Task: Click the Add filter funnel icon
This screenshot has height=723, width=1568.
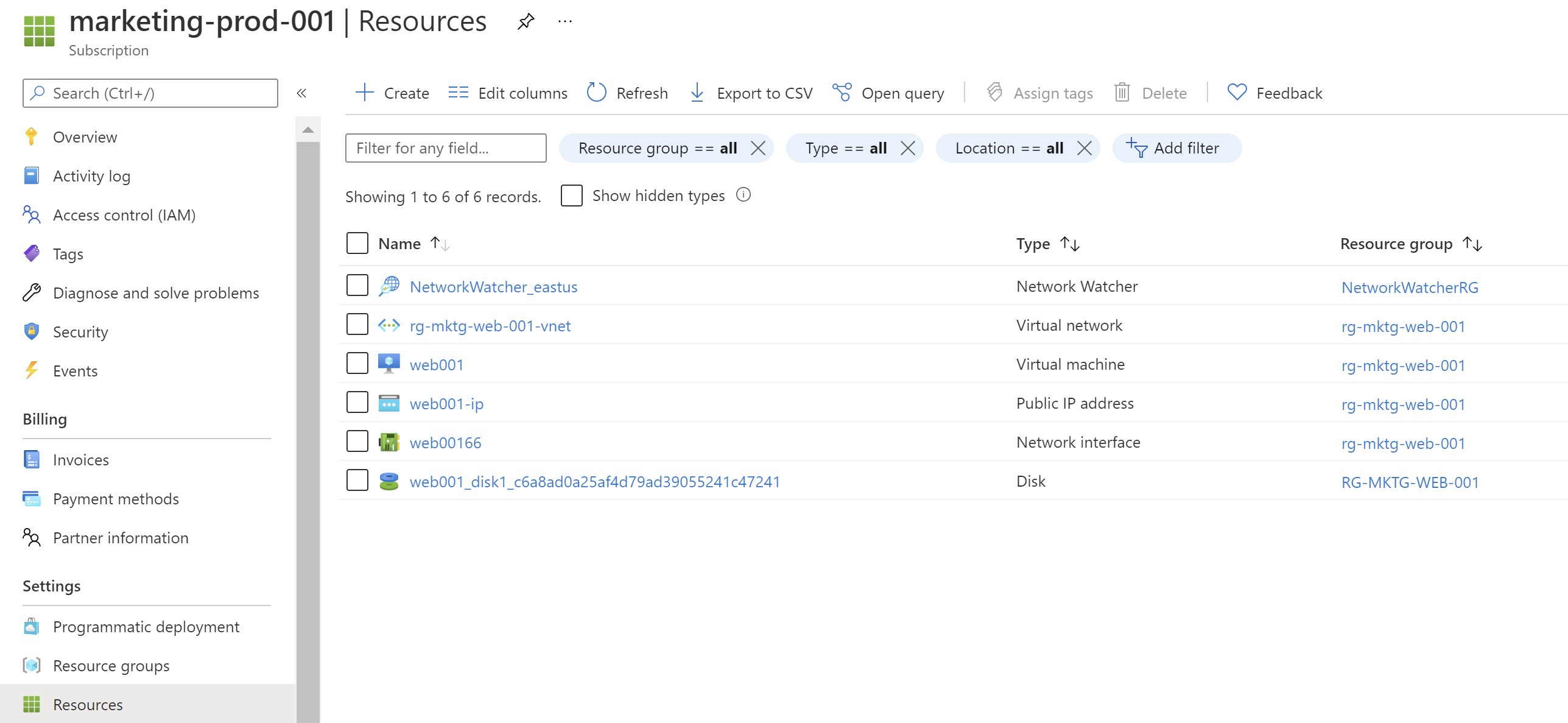Action: click(x=1137, y=147)
